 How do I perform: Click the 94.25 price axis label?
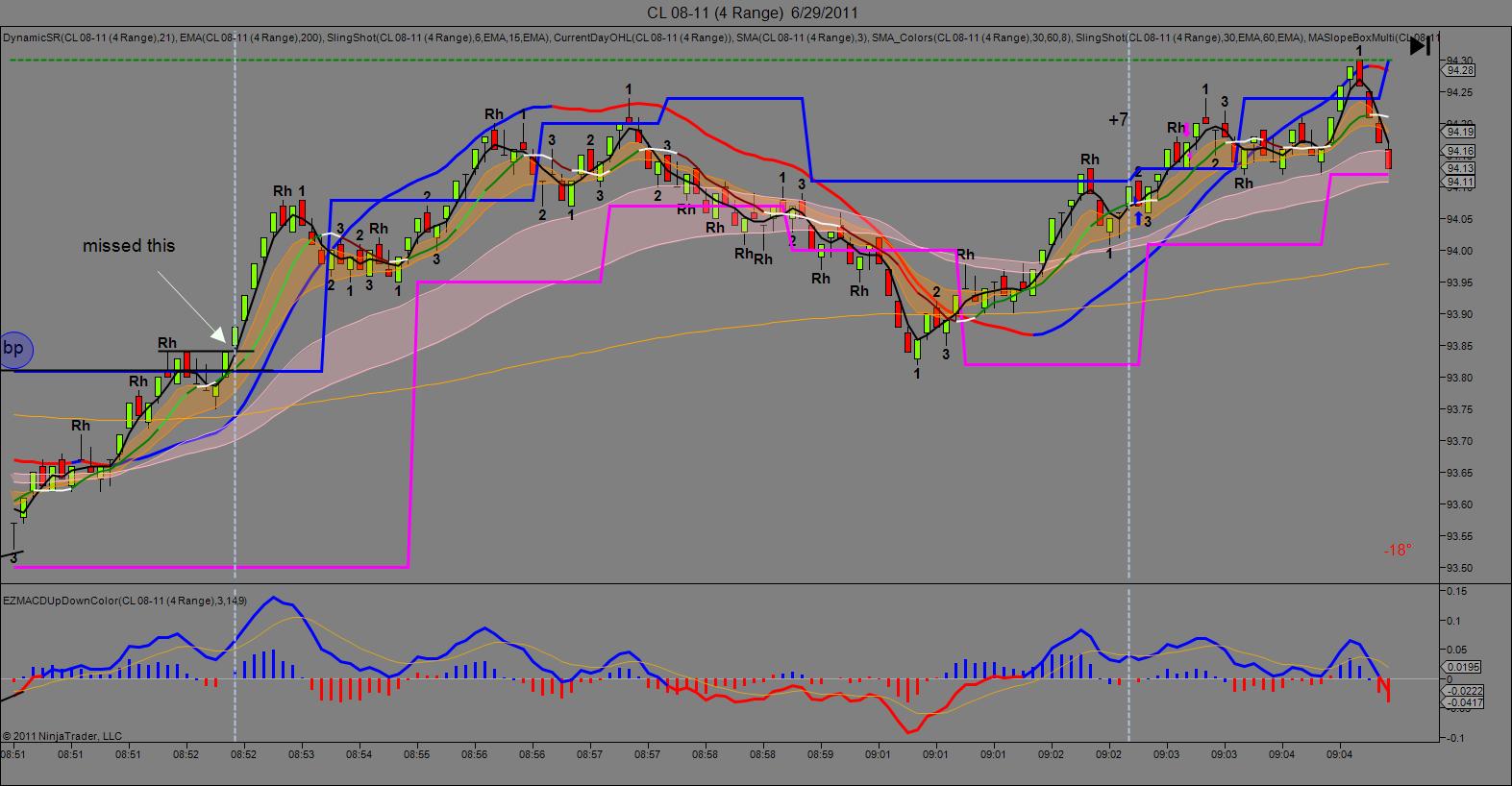point(1459,92)
